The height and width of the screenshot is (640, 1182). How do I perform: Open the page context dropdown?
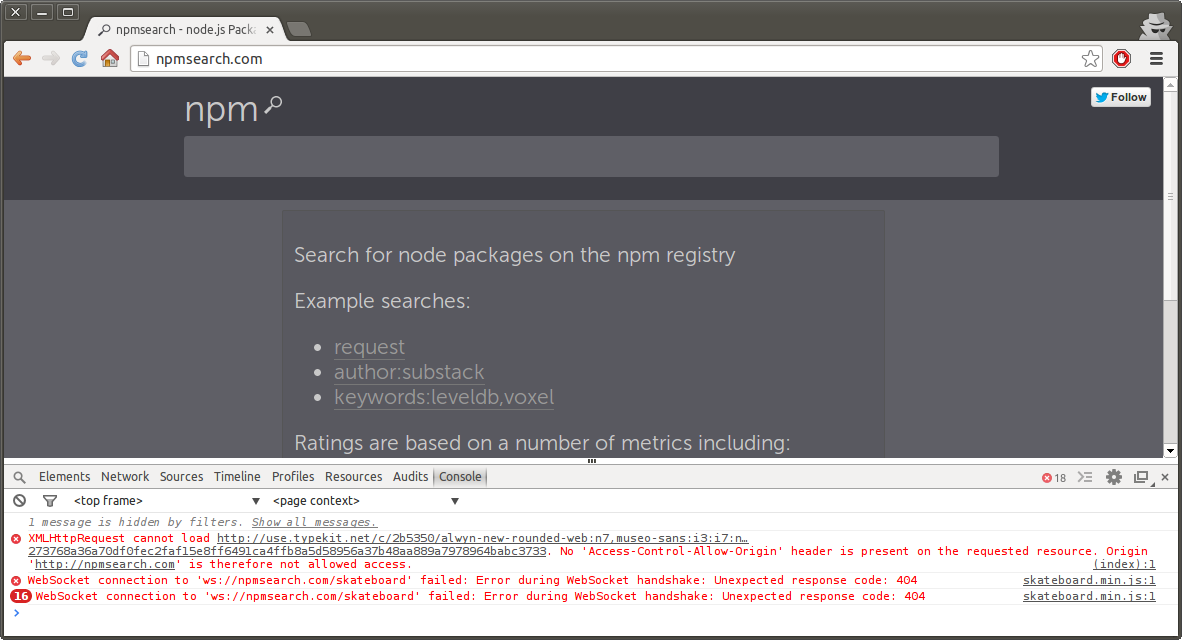[x=366, y=501]
